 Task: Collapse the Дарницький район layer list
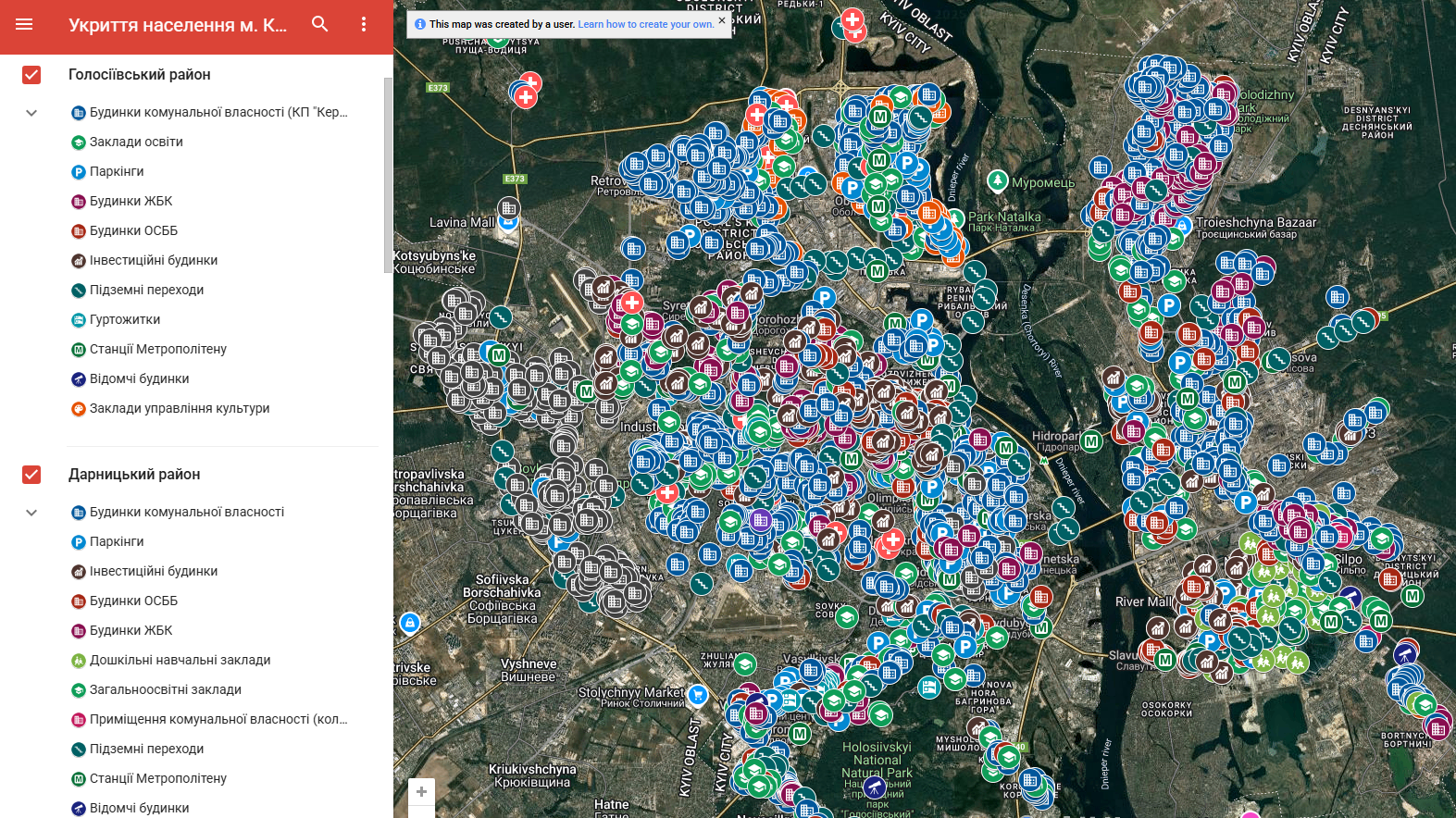pos(31,513)
